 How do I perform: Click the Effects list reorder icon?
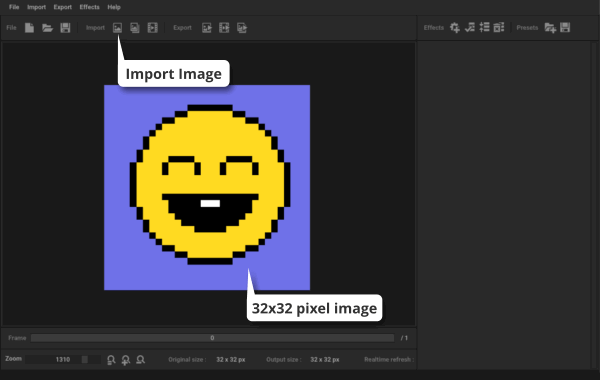484,28
